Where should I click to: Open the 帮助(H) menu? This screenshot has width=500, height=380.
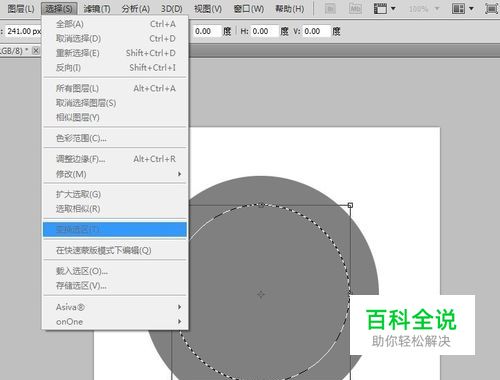289,9
